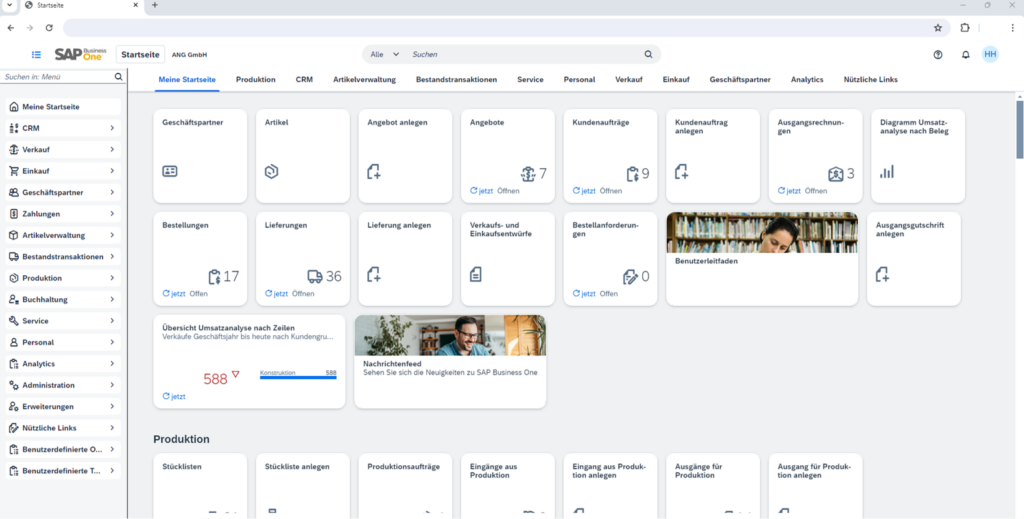Switch to the Analytics tab

point(807,79)
